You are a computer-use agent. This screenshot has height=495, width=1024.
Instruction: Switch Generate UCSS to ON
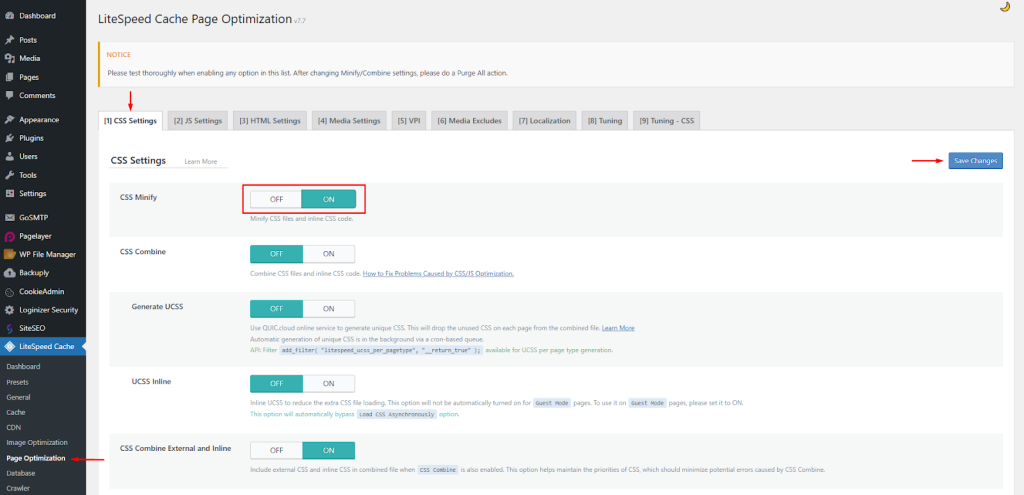[328, 308]
